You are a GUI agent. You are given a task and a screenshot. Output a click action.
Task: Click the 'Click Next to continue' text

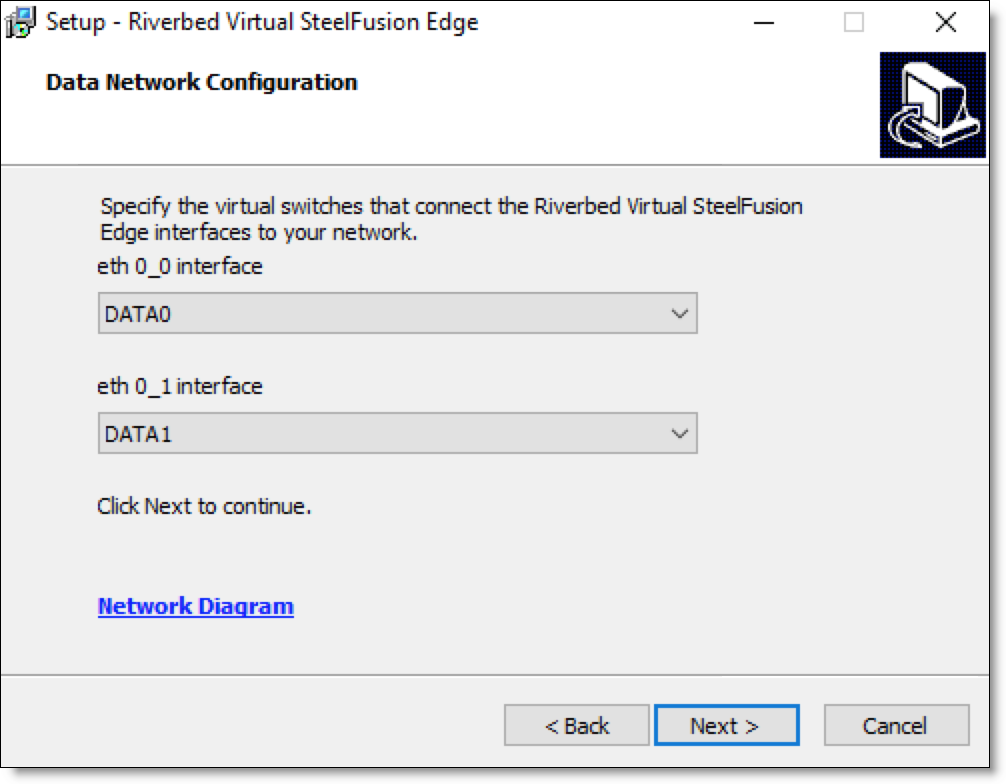tap(204, 506)
